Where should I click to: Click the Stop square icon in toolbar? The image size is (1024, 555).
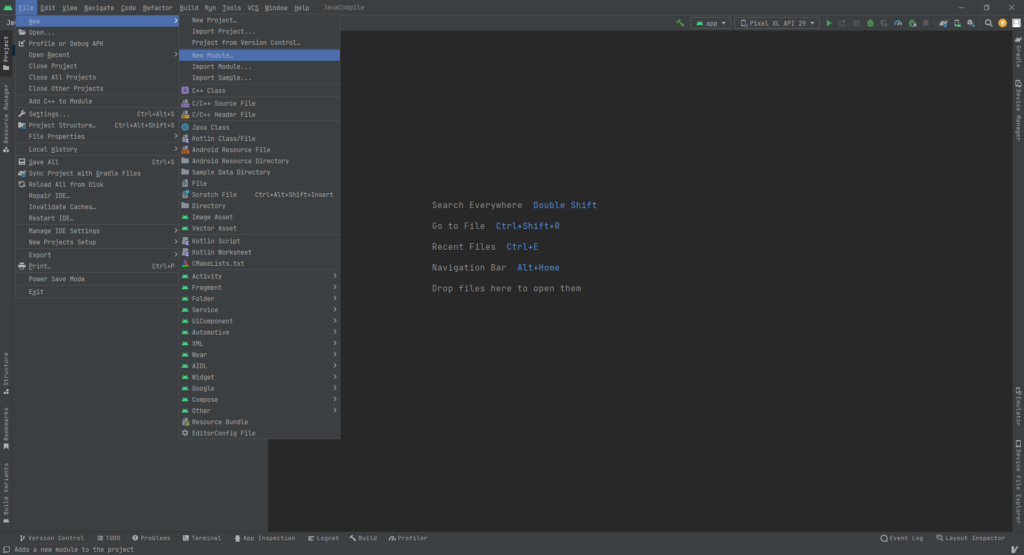[x=925, y=23]
